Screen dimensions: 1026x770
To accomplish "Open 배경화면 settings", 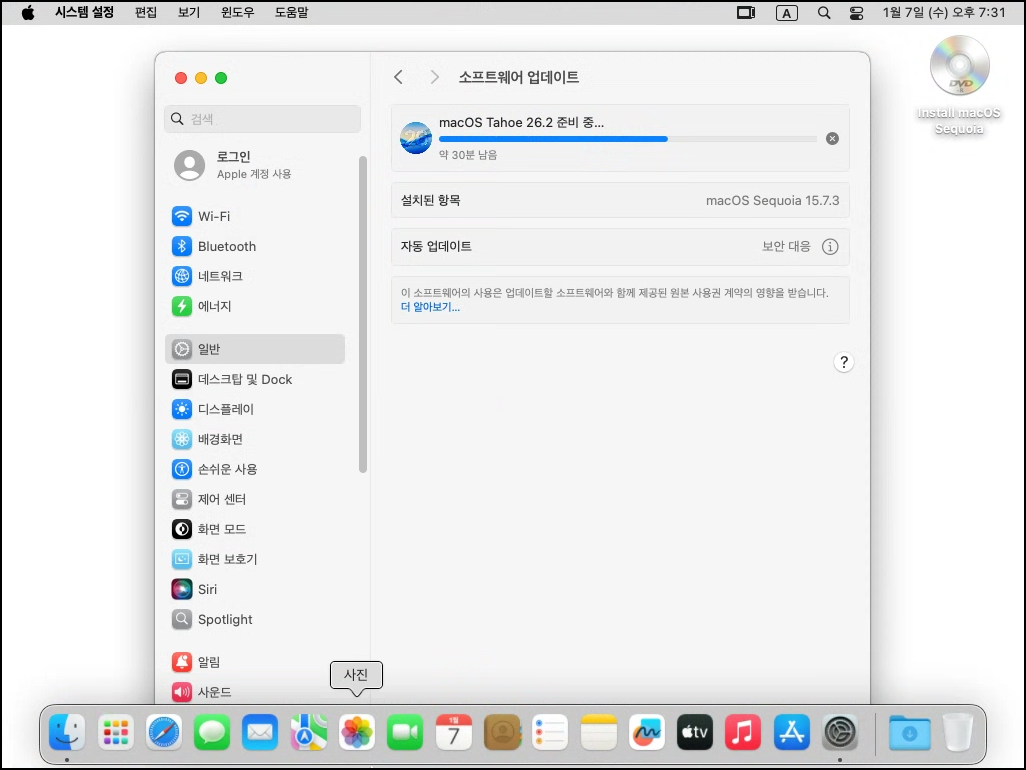I will pos(255,439).
